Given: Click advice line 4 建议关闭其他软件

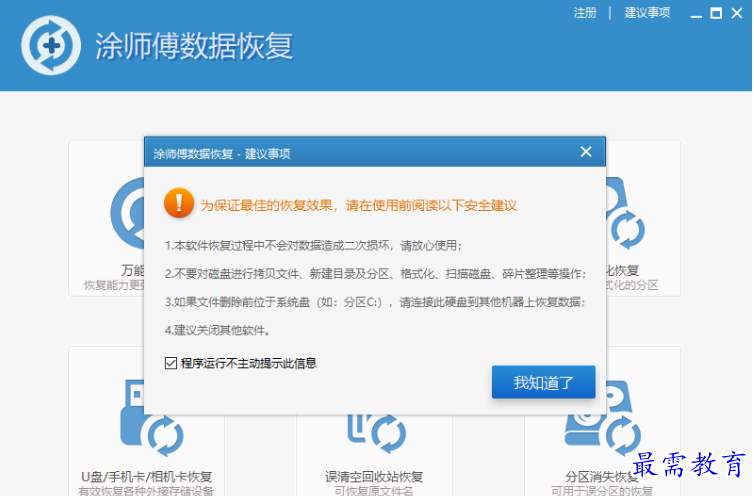Looking at the screenshot, I should (218, 330).
